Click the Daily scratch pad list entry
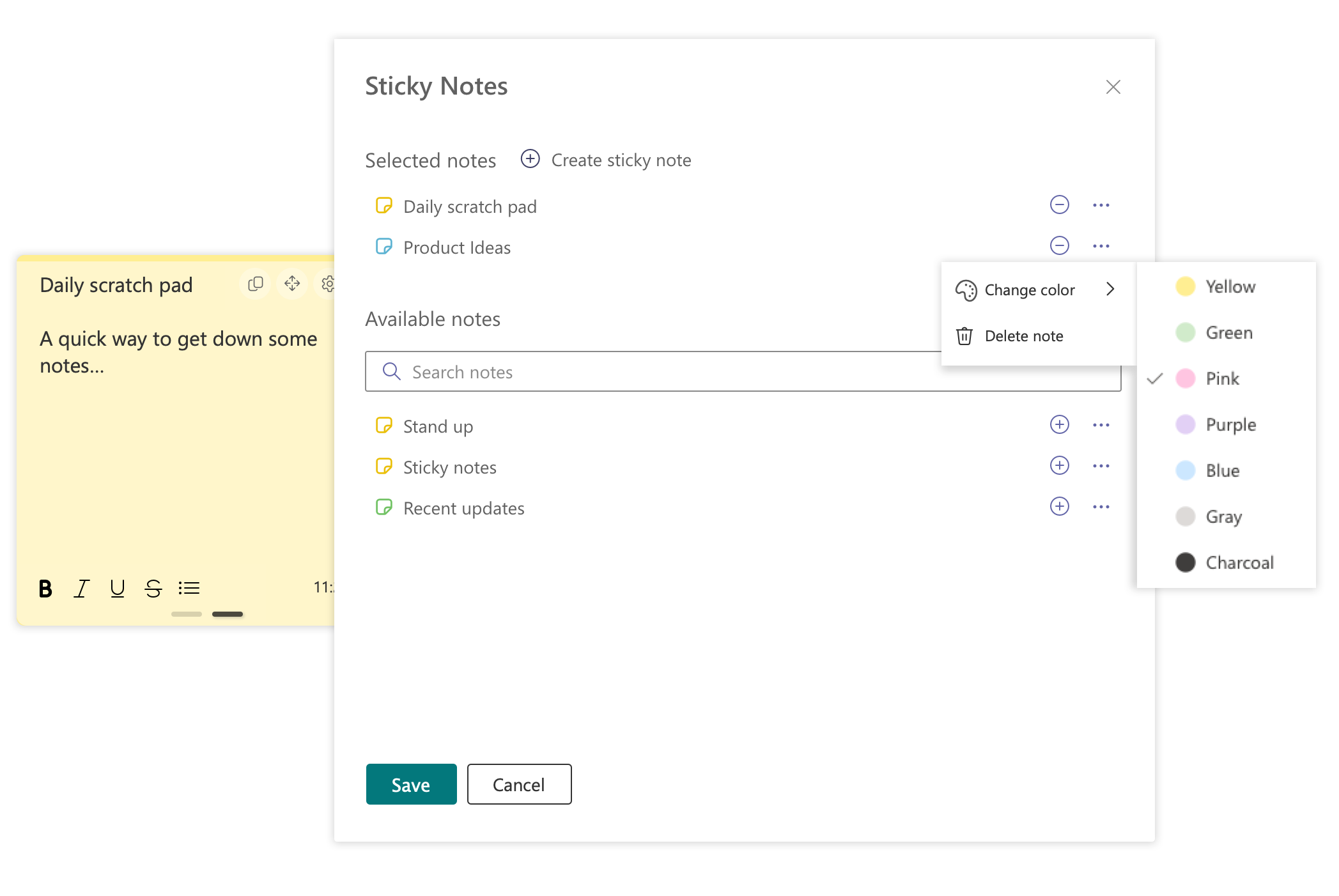 click(x=470, y=206)
